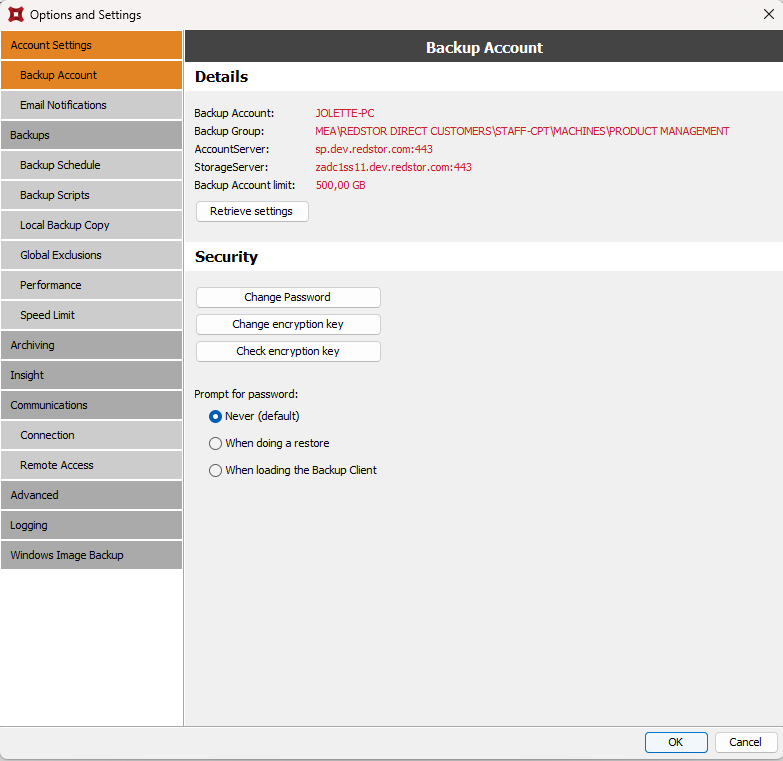
Task: Close the Options and Settings dialog
Action: click(769, 14)
